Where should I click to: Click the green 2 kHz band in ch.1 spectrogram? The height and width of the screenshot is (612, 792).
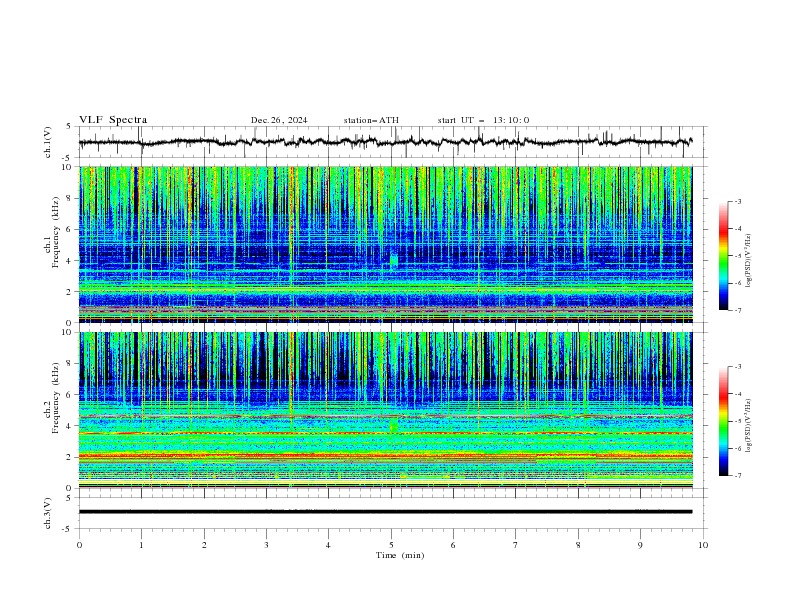point(385,288)
